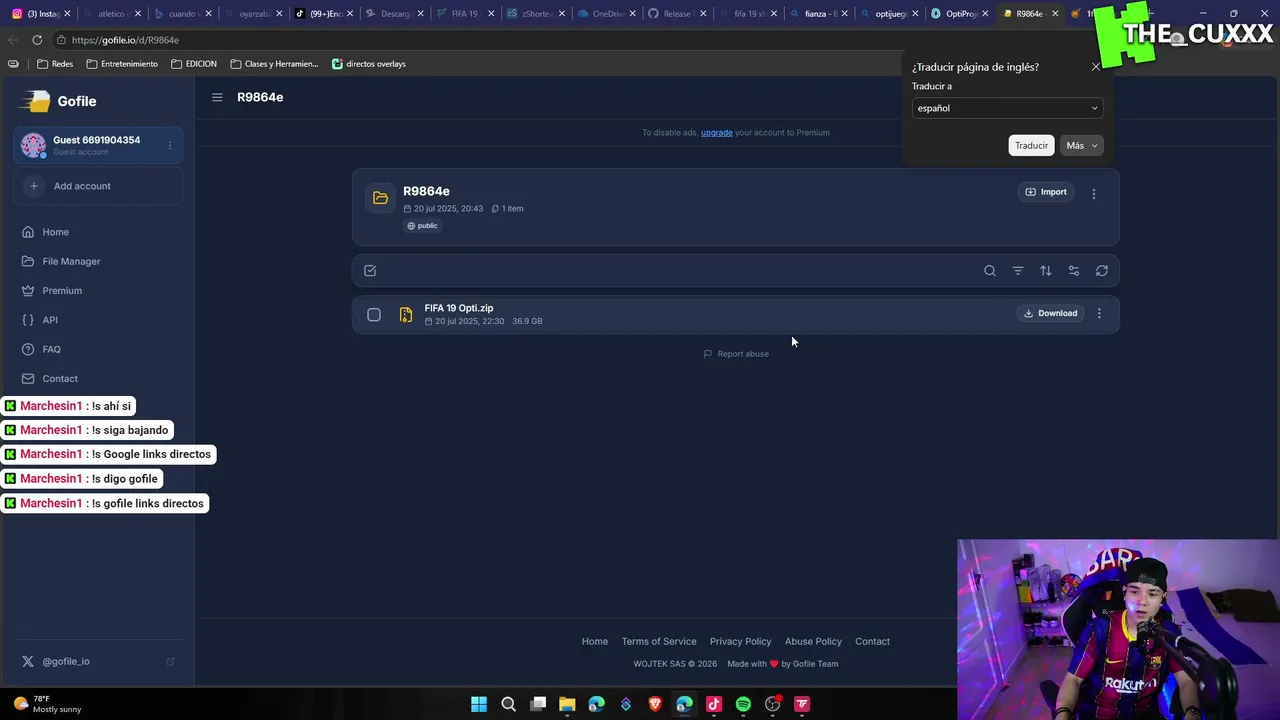Open Spotify from the taskbar
The width and height of the screenshot is (1280, 720).
tap(743, 704)
